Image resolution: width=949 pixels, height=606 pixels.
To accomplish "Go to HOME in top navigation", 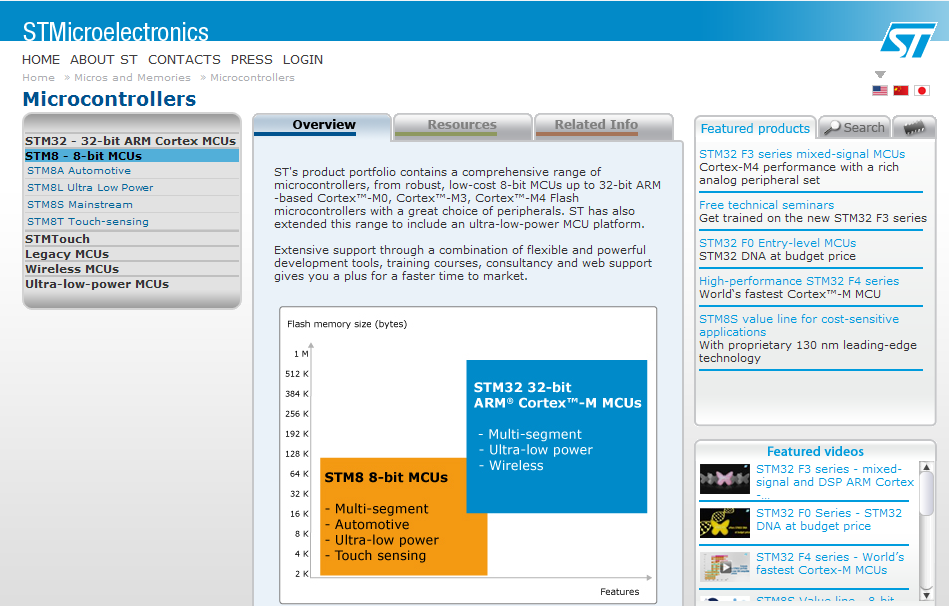I will (x=41, y=60).
